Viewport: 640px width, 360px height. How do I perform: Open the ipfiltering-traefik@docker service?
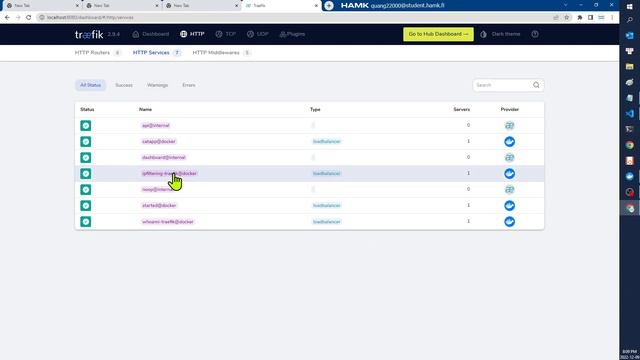click(169, 173)
